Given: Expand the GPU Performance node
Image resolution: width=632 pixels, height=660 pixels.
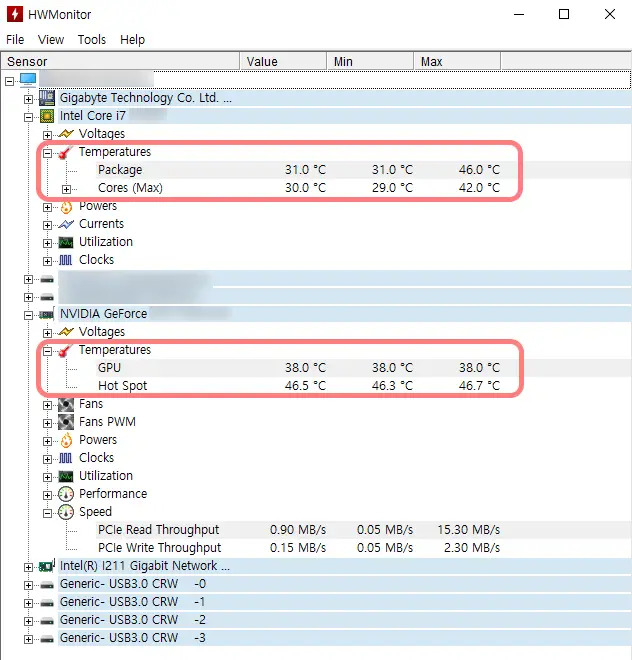Looking at the screenshot, I should click(47, 495).
